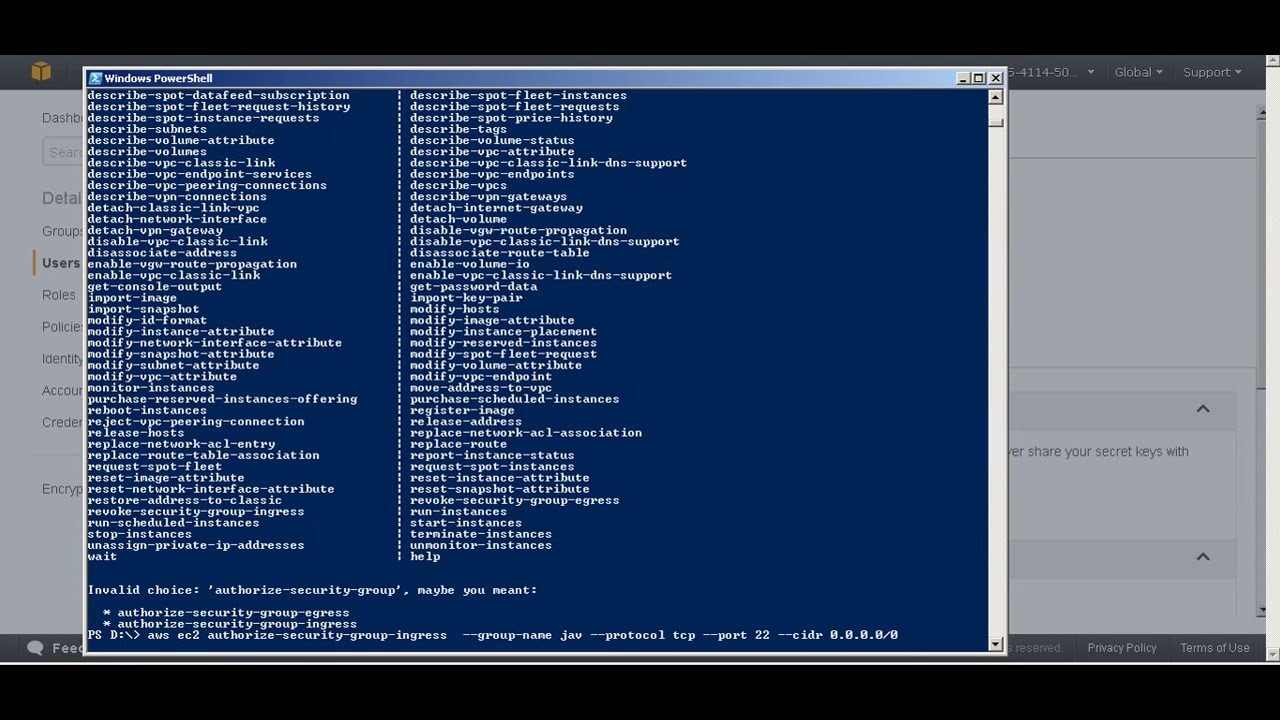1280x720 pixels.
Task: Collapse the upper panel chevron in the AWS page
Action: coord(1203,409)
